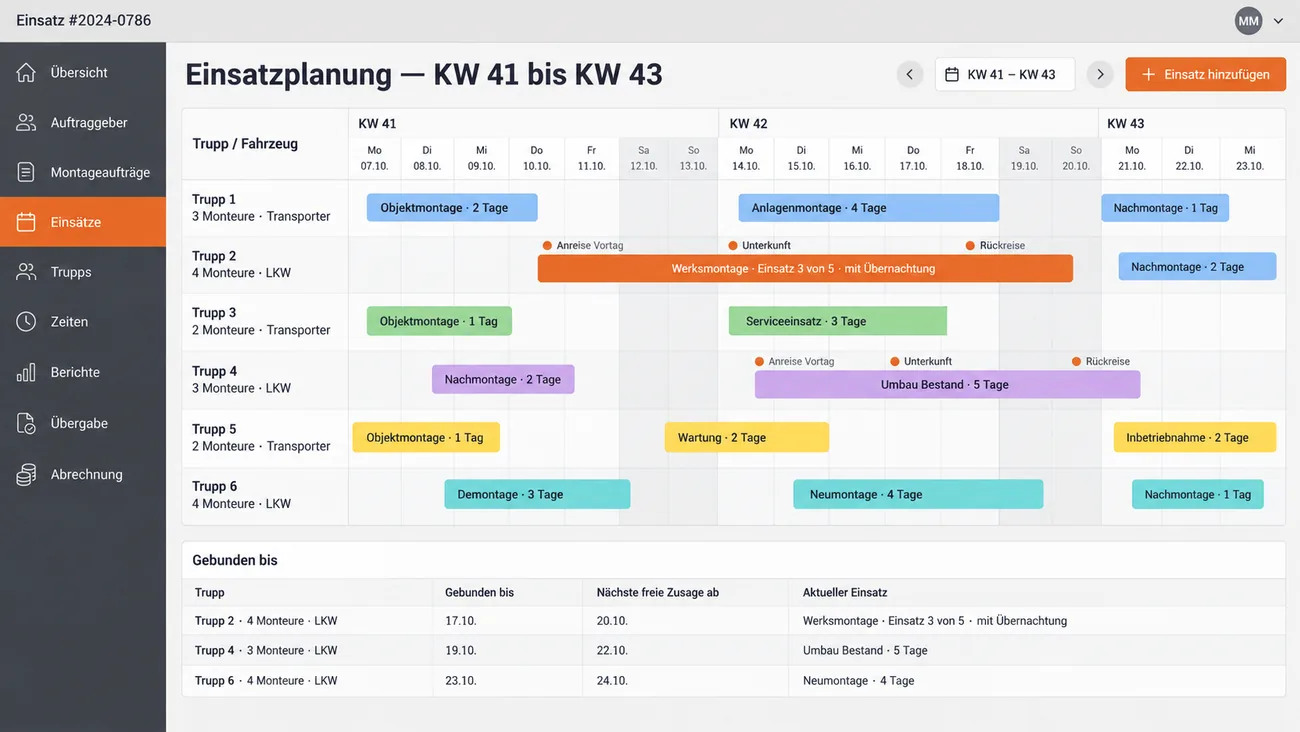The image size is (1300, 732).
Task: Go to next weeks with right arrow
Action: (1100, 74)
